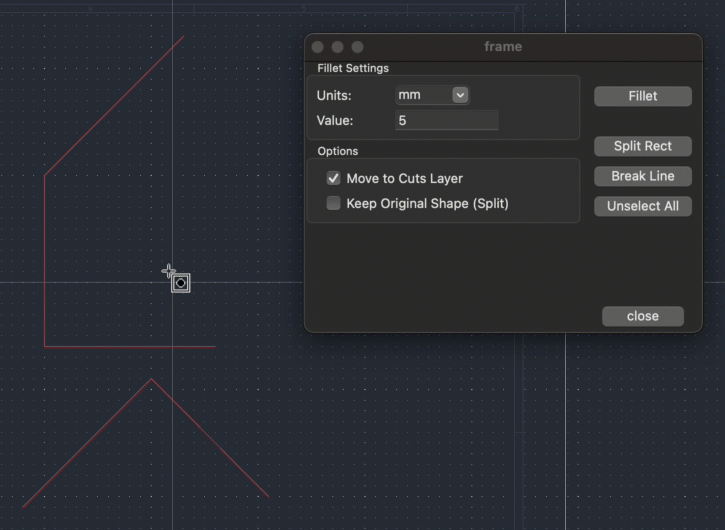Click the Options section label
The width and height of the screenshot is (725, 530).
click(338, 151)
